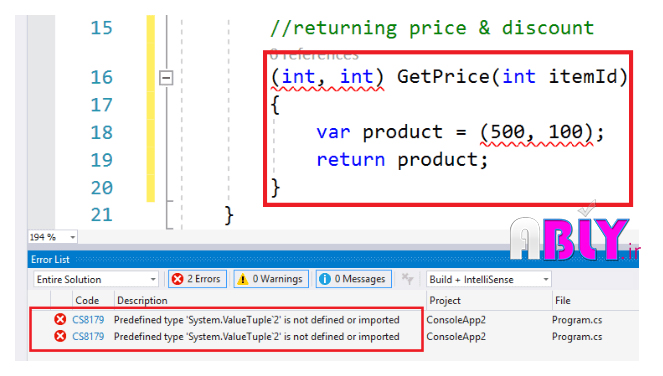The height and width of the screenshot is (376, 663).
Task: Click line number 21 in the margin
Action: (x=101, y=215)
